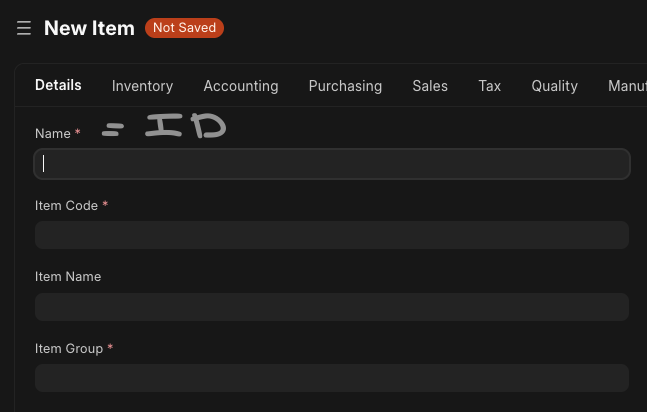Click the New Item page title
Image resolution: width=647 pixels, height=412 pixels.
(x=89, y=28)
